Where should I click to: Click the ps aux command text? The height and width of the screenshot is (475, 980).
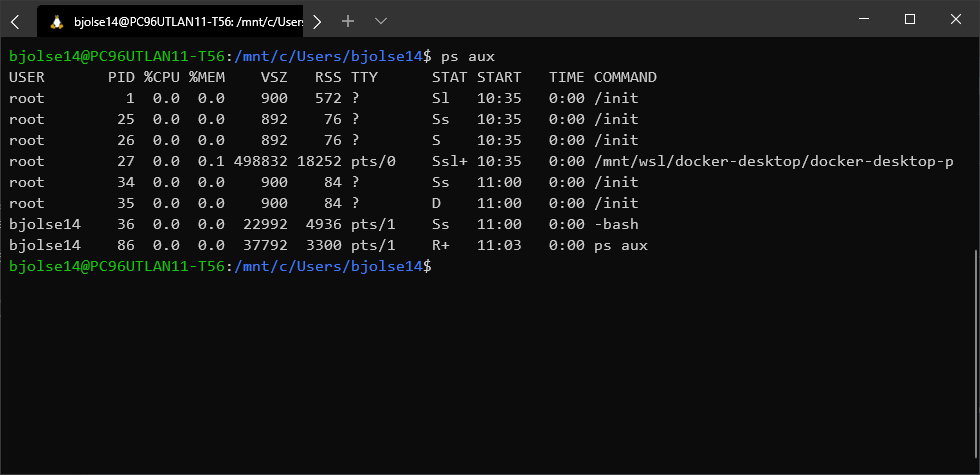click(x=468, y=57)
